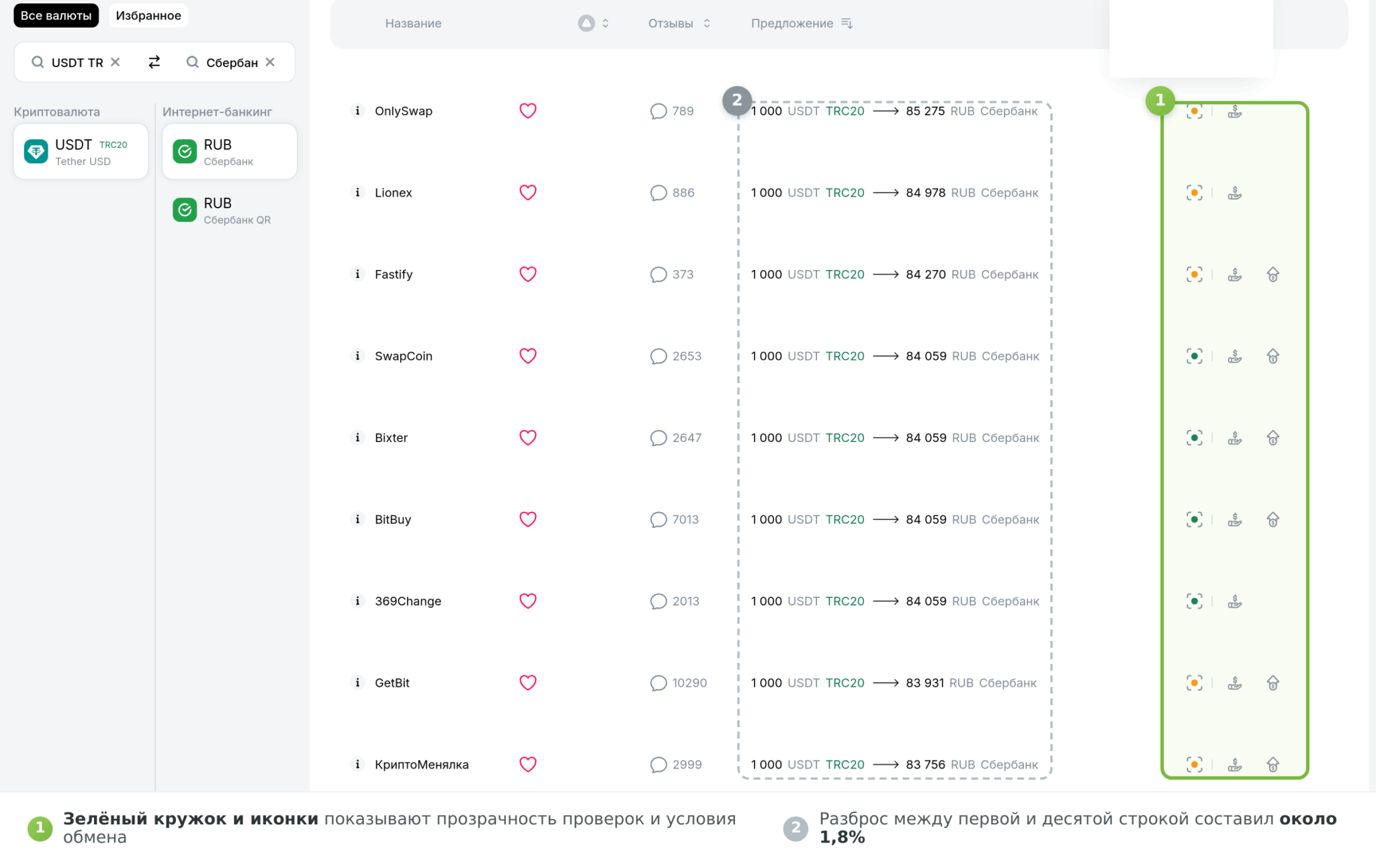1376x868 pixels.
Task: Choose RUB Сбербанк QR option
Action: (229, 210)
